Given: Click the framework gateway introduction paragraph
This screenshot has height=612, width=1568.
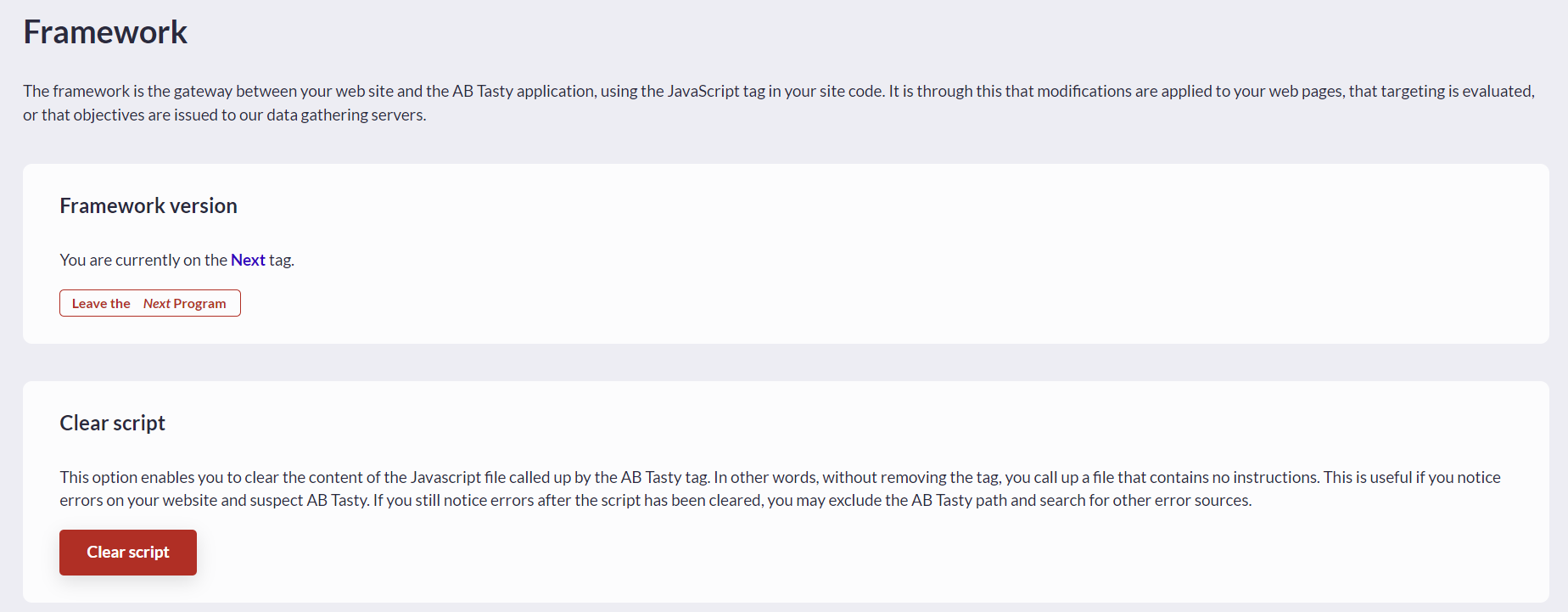Looking at the screenshot, I should (x=779, y=103).
